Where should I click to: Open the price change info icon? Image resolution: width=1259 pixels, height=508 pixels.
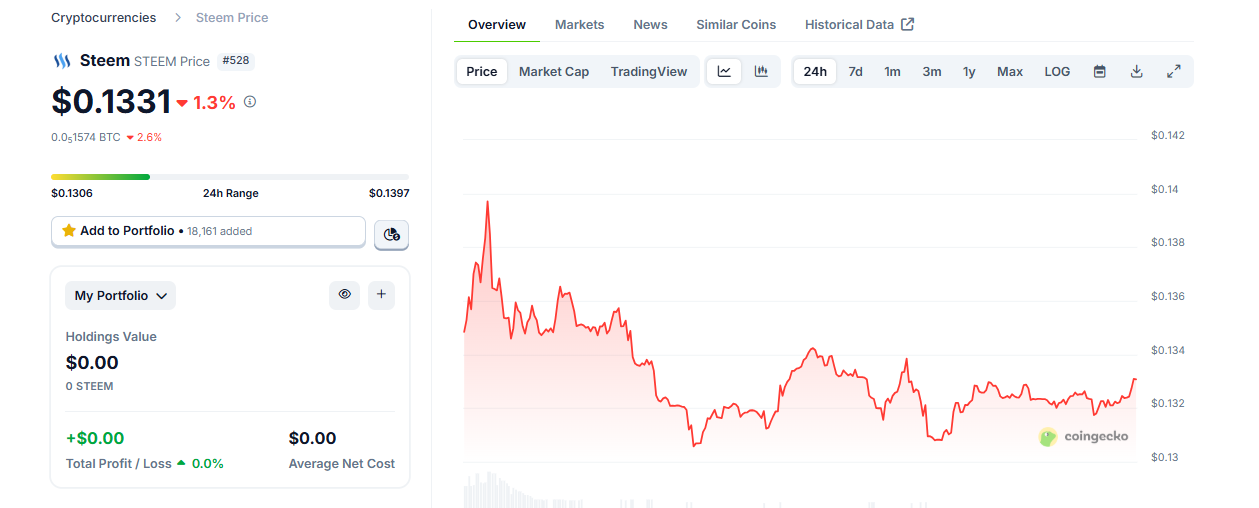tap(250, 102)
